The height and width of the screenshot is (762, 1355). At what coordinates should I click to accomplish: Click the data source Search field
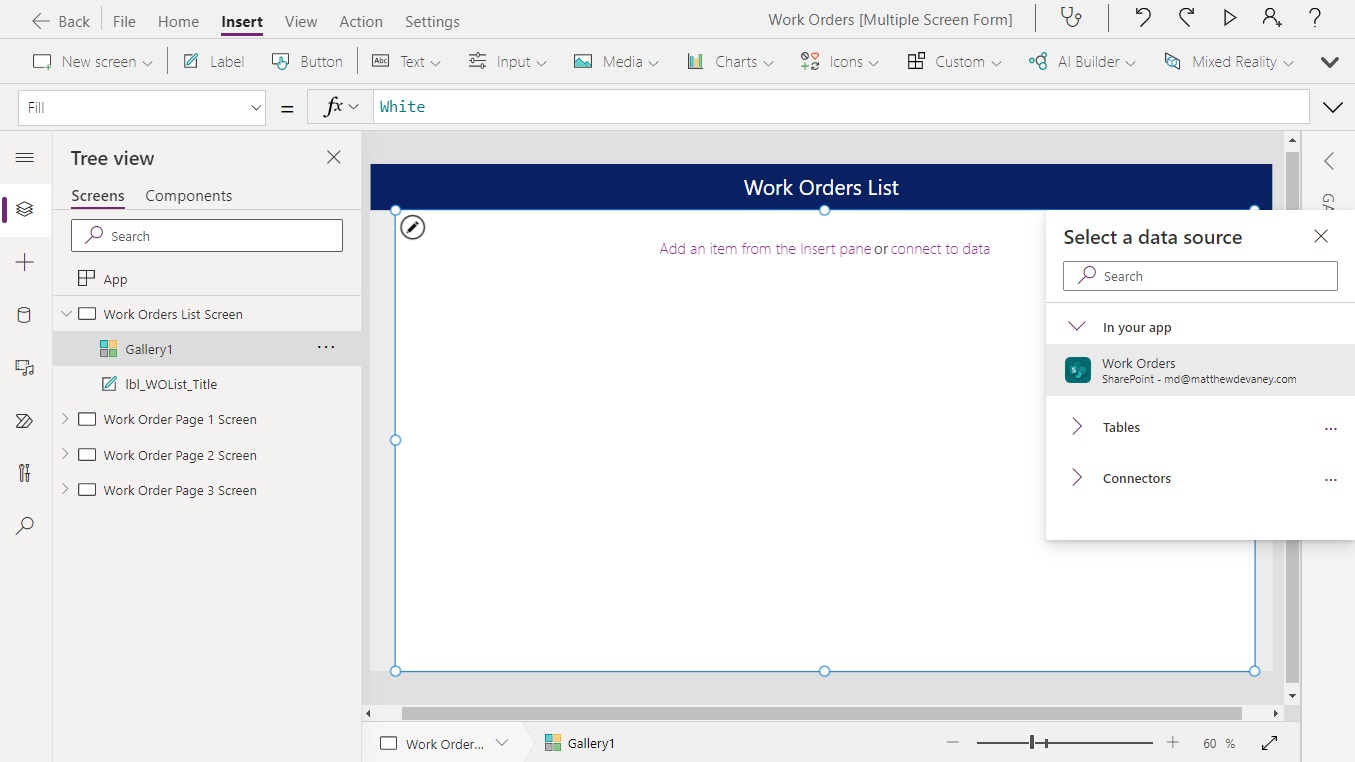tap(1199, 276)
